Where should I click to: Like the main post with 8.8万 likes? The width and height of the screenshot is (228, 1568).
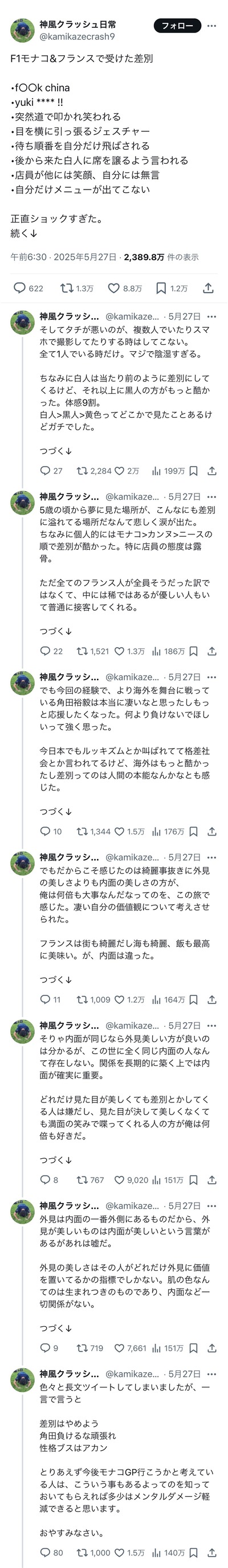(124, 288)
